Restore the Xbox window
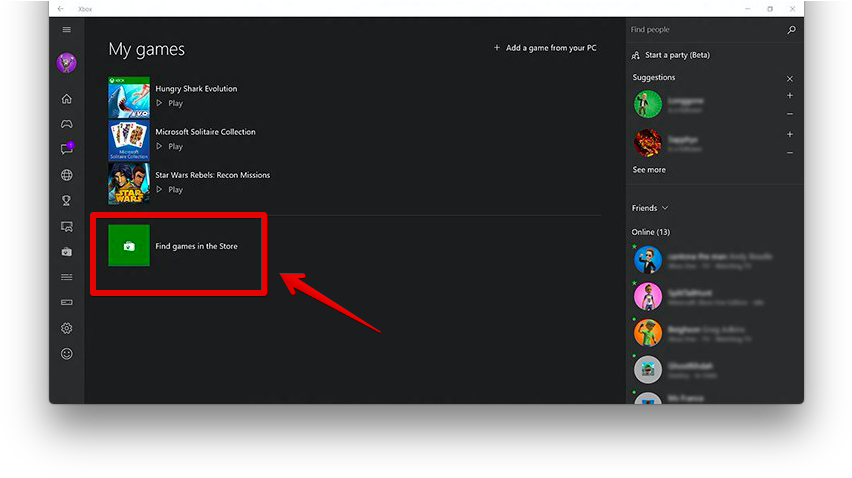This screenshot has width=852, height=478. [770, 9]
